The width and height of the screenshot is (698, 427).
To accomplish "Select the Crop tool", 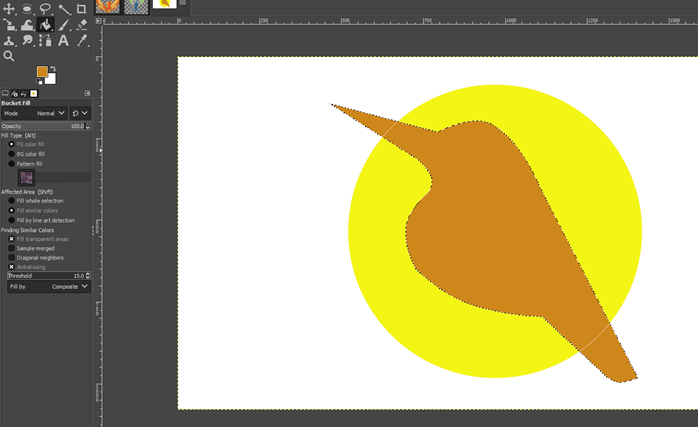I will pyautogui.click(x=81, y=9).
